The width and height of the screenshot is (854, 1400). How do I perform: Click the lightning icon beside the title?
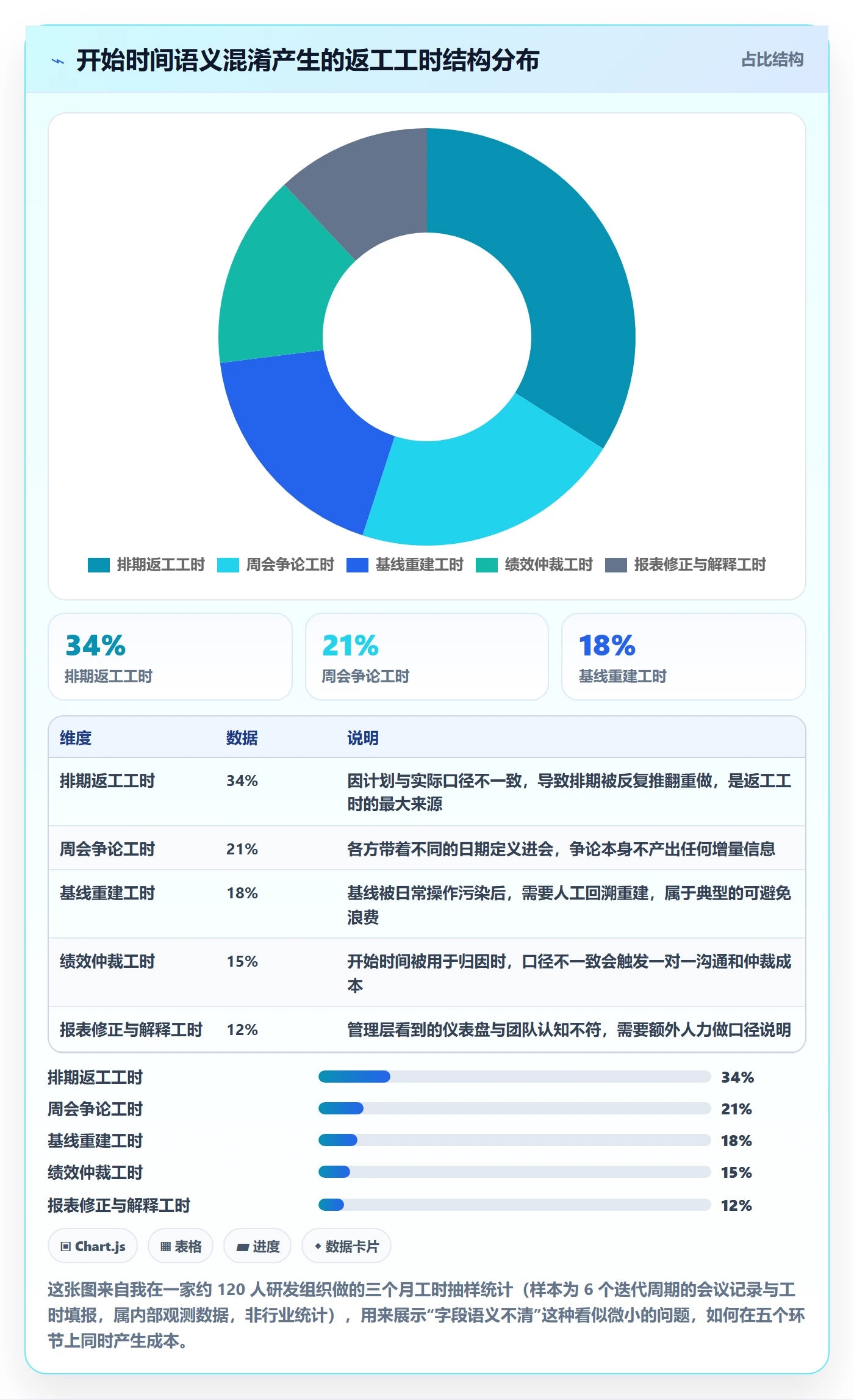[58, 61]
